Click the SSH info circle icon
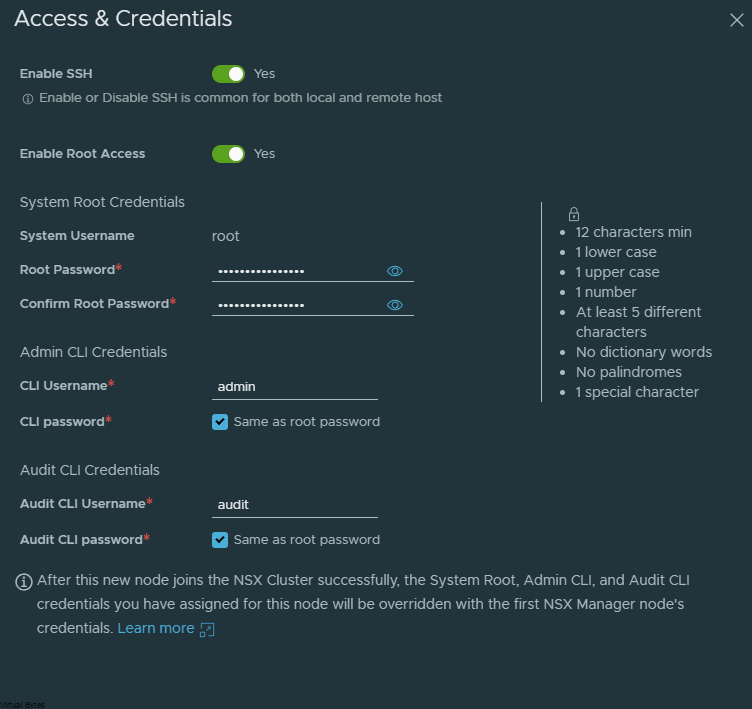This screenshot has width=752, height=709. 28,99
